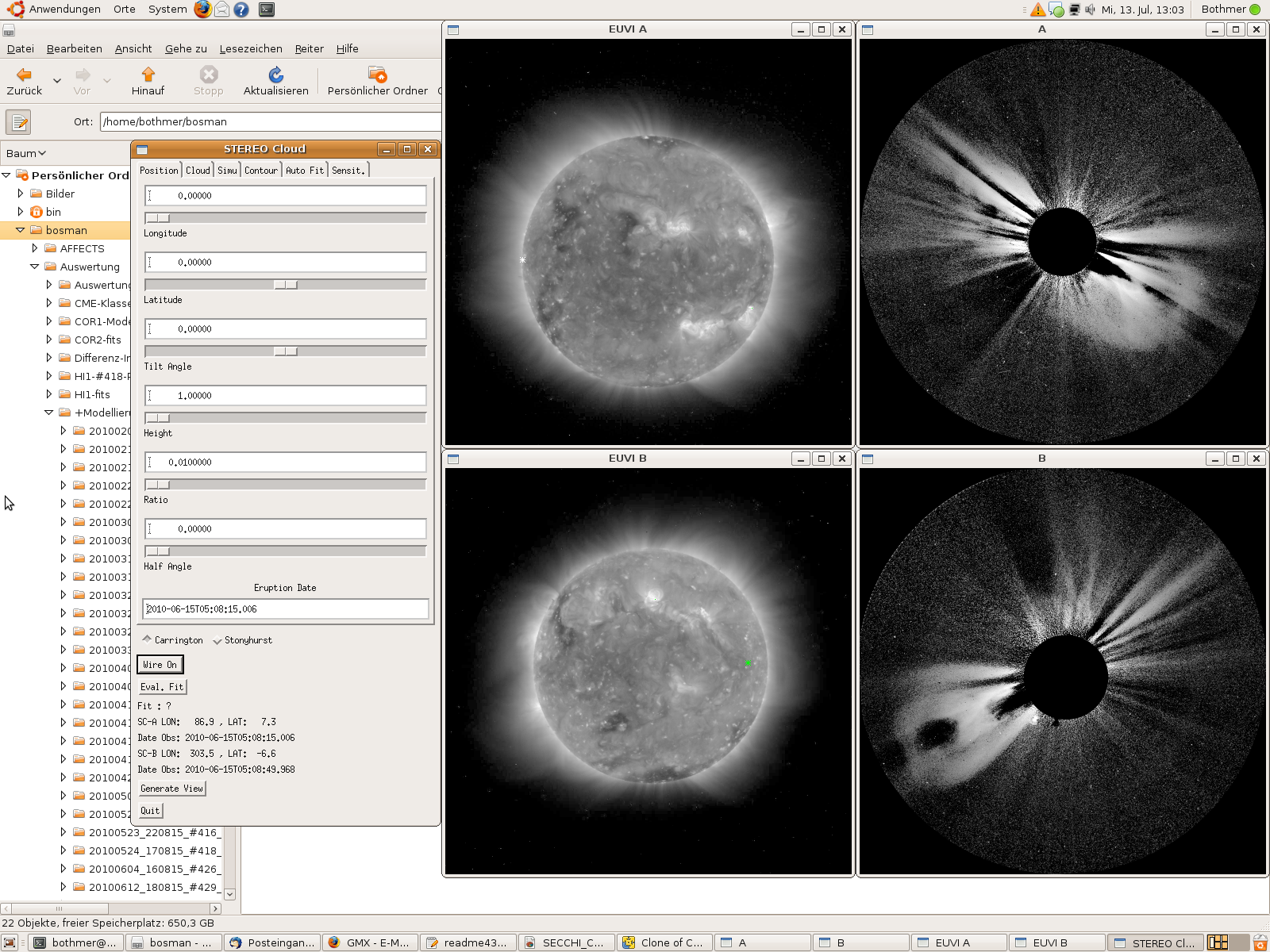Click the Bothmer user status icon

pyautogui.click(x=1255, y=10)
